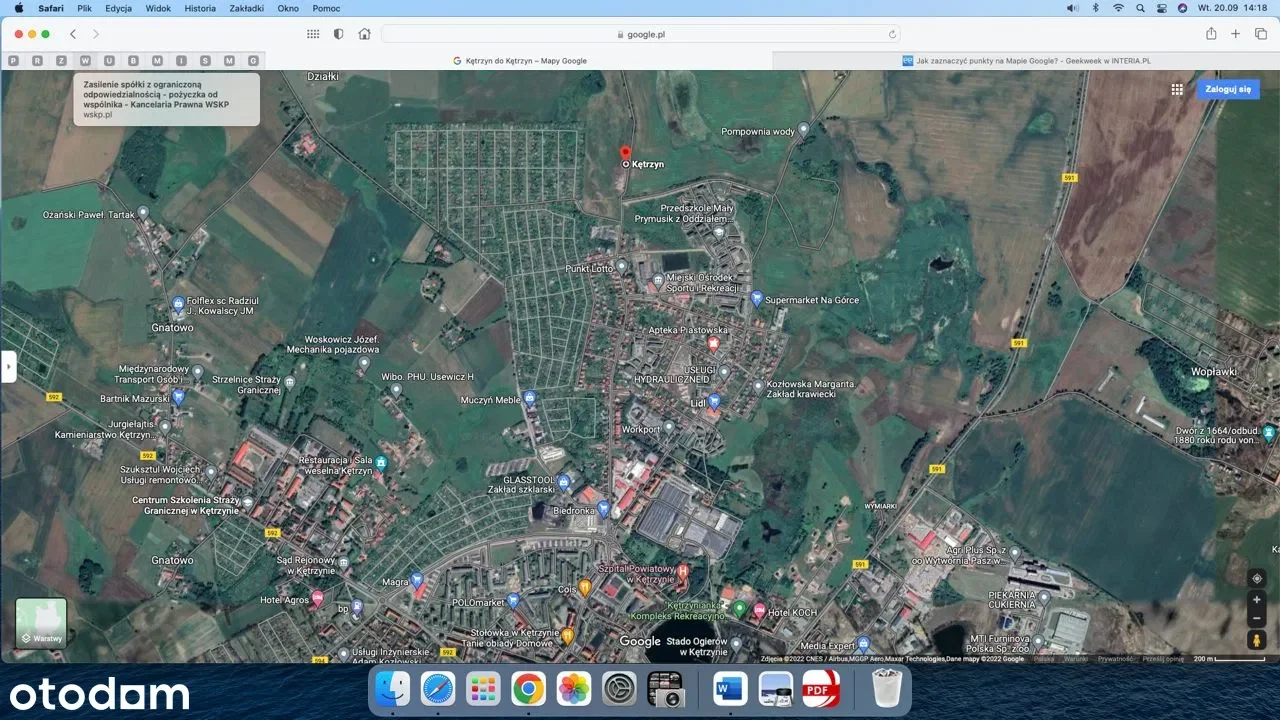Open Microsoft Word from the Dock
The image size is (1280, 720).
pyautogui.click(x=731, y=688)
